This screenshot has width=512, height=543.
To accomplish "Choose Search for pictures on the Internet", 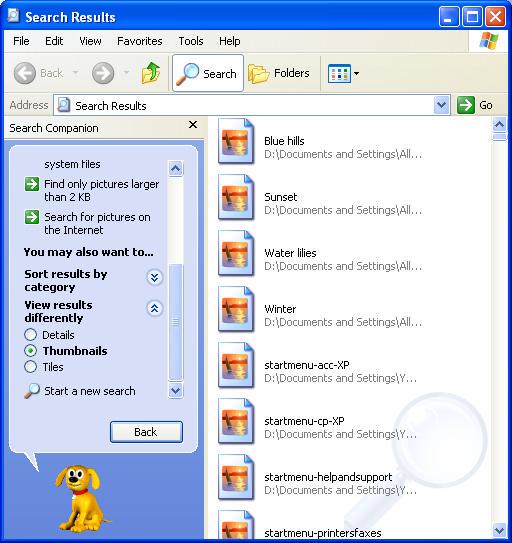I will click(x=97, y=223).
